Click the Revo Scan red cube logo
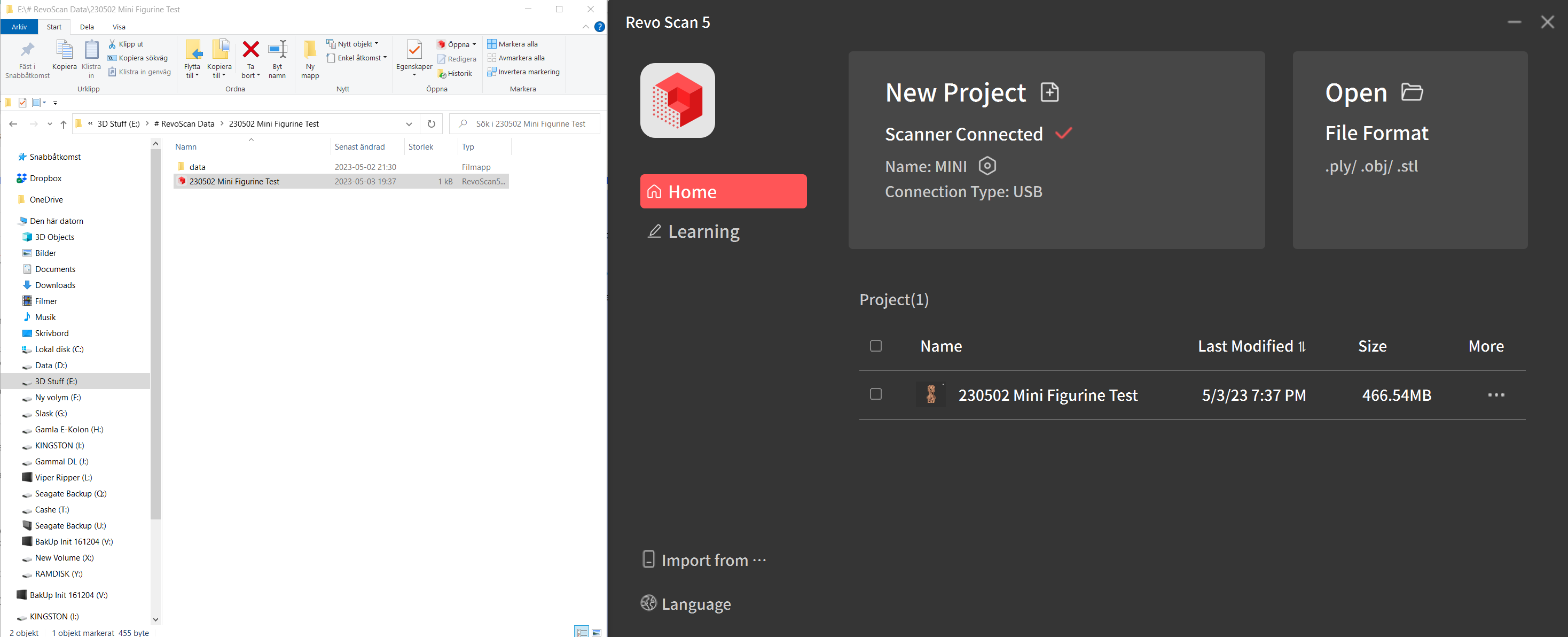This screenshot has height=637, width=1568. tap(678, 100)
